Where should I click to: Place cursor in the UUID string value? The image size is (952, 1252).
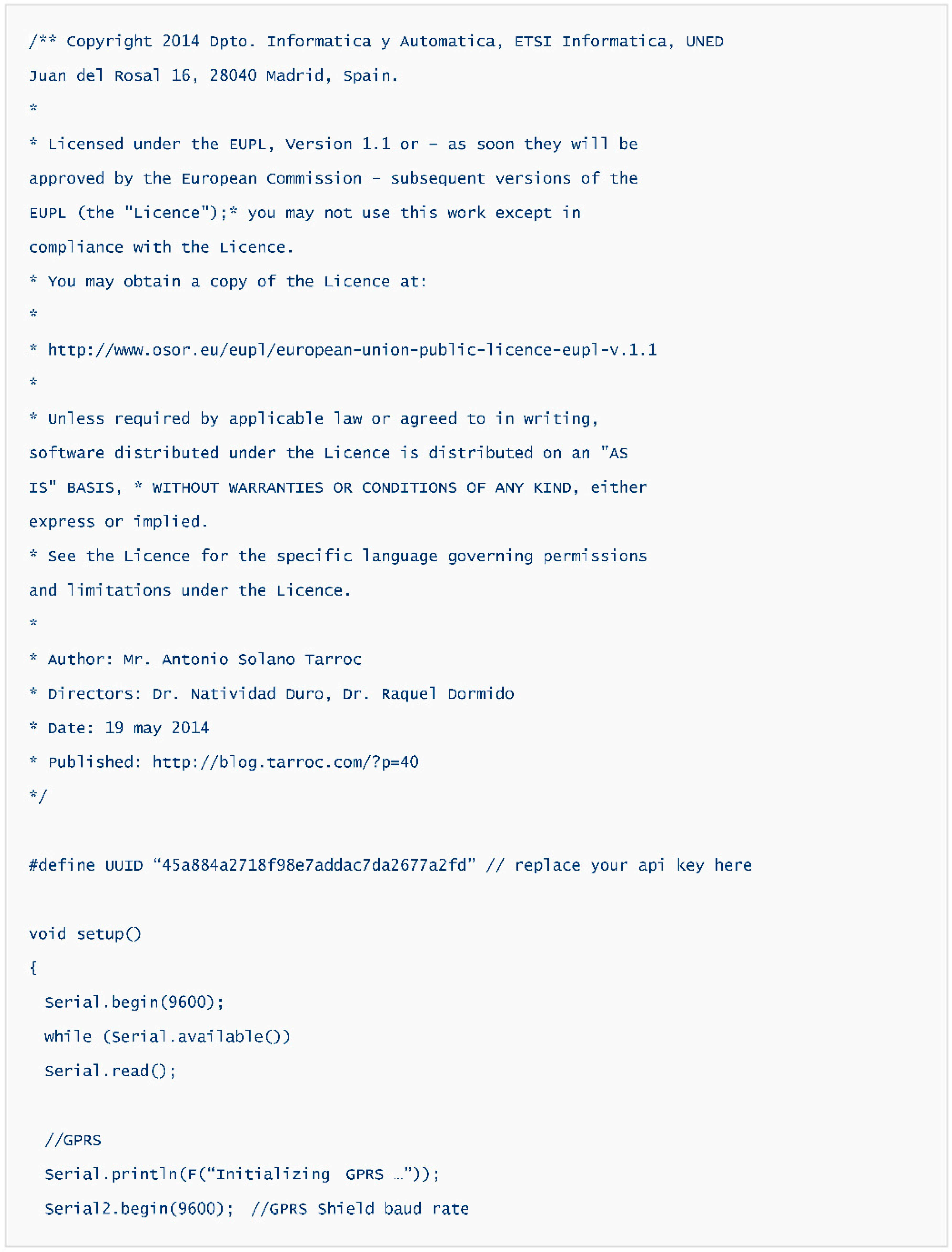[x=314, y=865]
